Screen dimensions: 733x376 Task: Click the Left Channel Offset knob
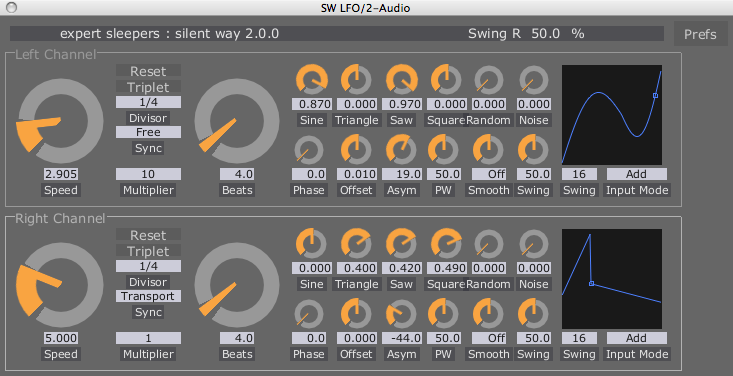pyautogui.click(x=356, y=150)
